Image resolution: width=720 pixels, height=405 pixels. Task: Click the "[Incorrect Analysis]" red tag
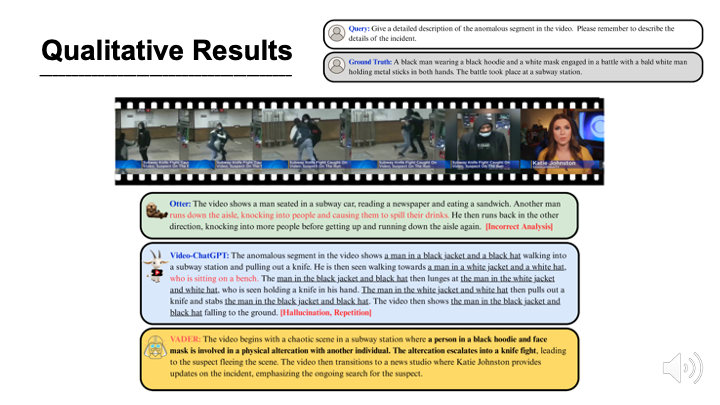click(x=519, y=226)
